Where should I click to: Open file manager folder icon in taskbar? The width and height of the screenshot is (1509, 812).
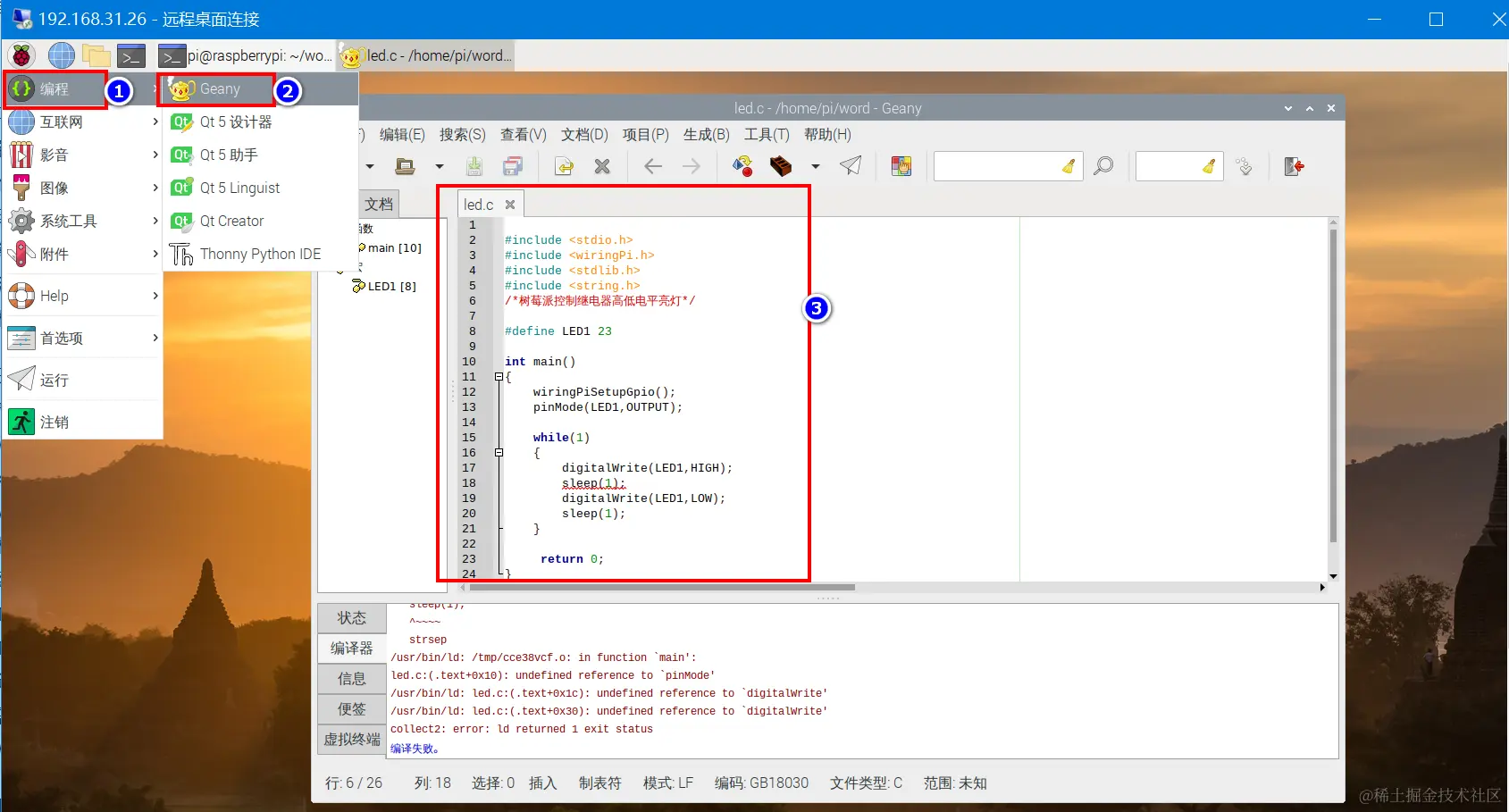[96, 55]
